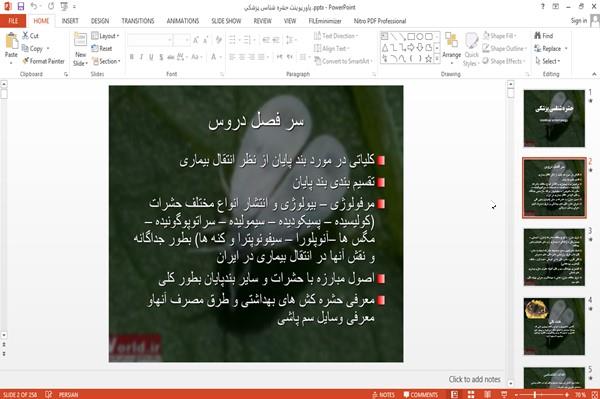Open the Text Direction dropdown
The width and height of the screenshot is (600, 399).
coord(336,36)
